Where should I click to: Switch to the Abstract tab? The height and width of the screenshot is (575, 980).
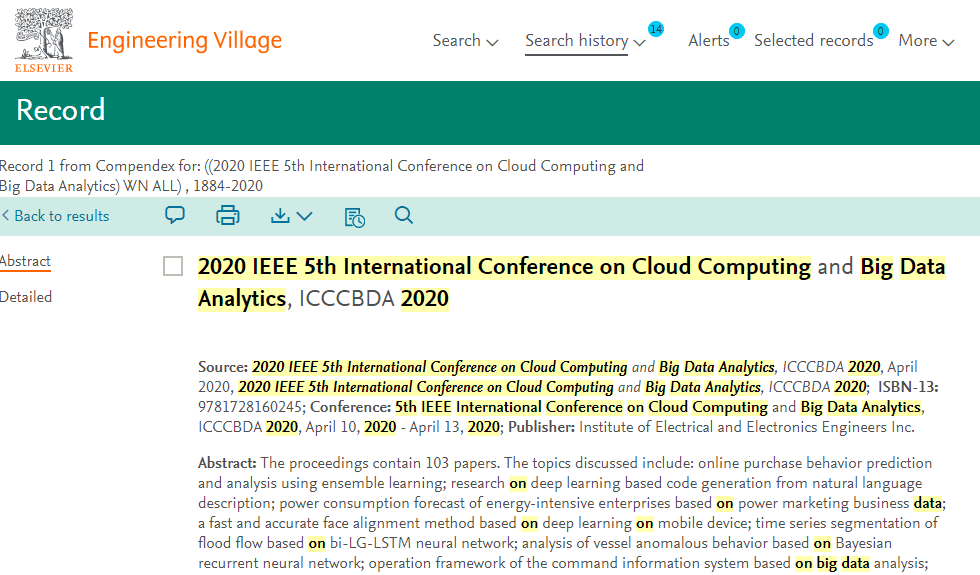(x=25, y=261)
